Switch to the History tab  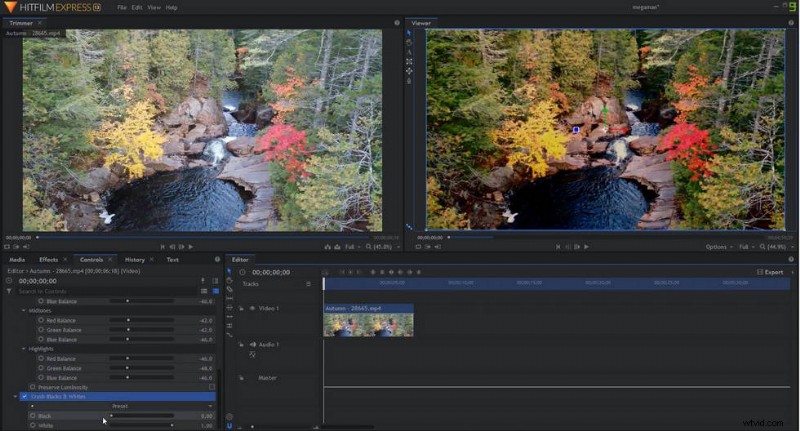point(135,260)
